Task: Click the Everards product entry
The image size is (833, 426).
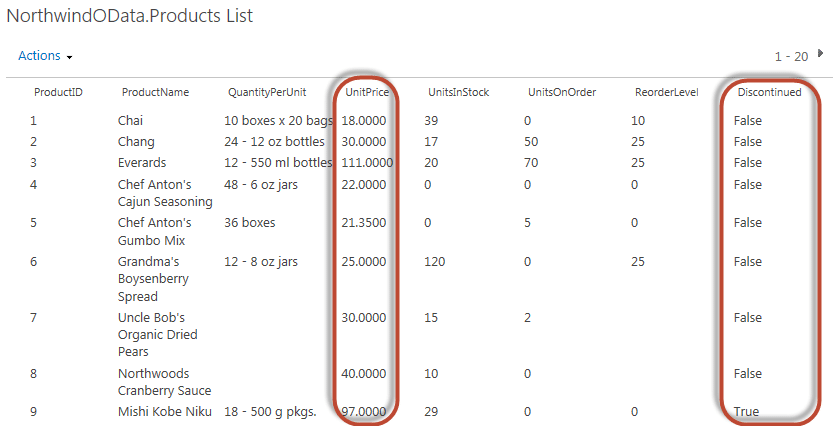Action: pos(142,163)
